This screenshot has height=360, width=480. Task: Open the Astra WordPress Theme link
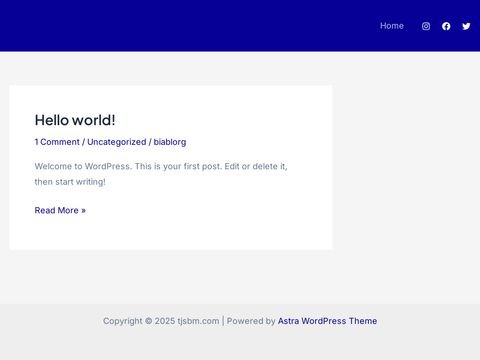(327, 321)
